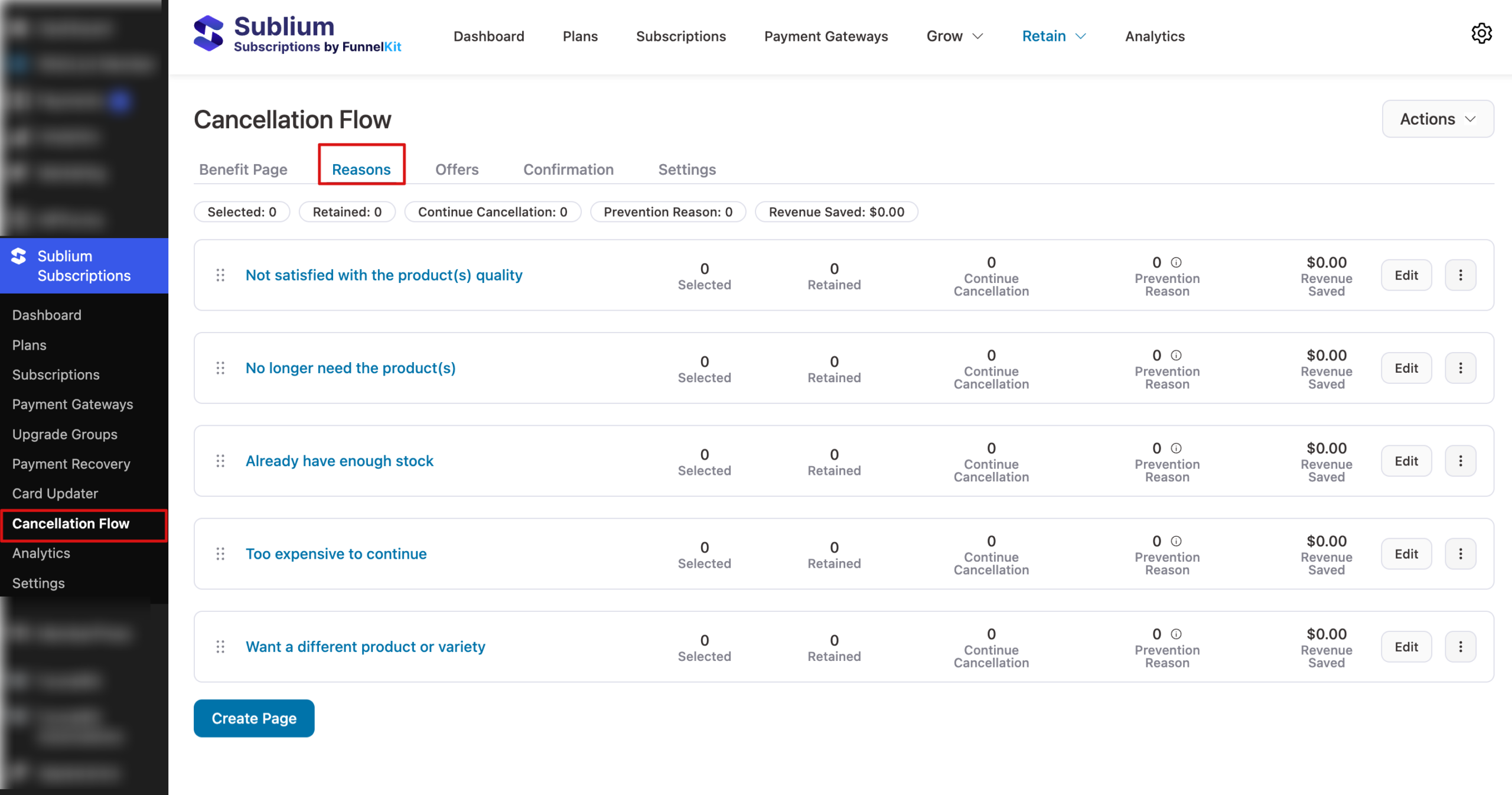1512x795 pixels.
Task: Open the Confirmation tab
Action: [x=568, y=170]
